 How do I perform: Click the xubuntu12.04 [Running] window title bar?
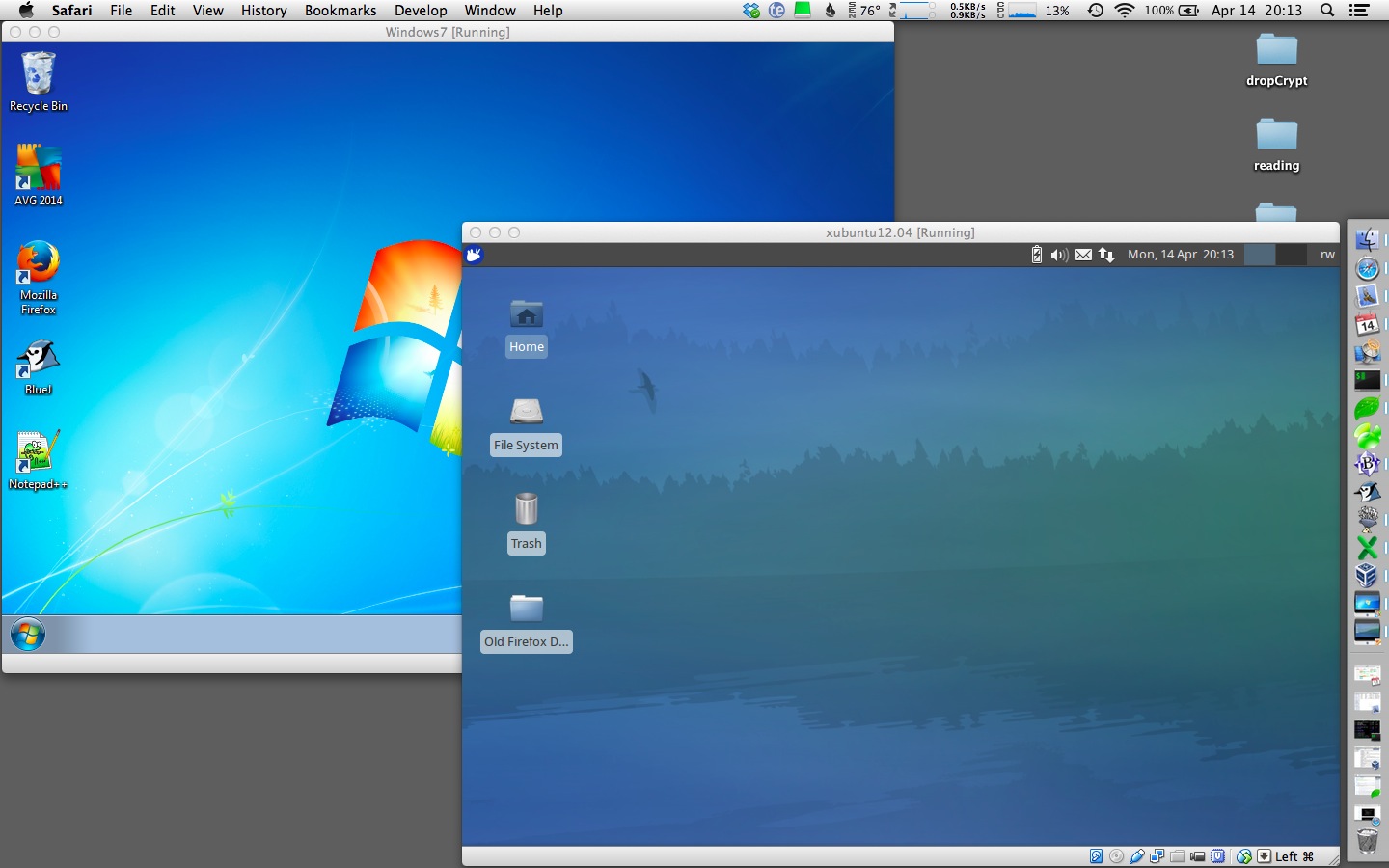(x=900, y=232)
